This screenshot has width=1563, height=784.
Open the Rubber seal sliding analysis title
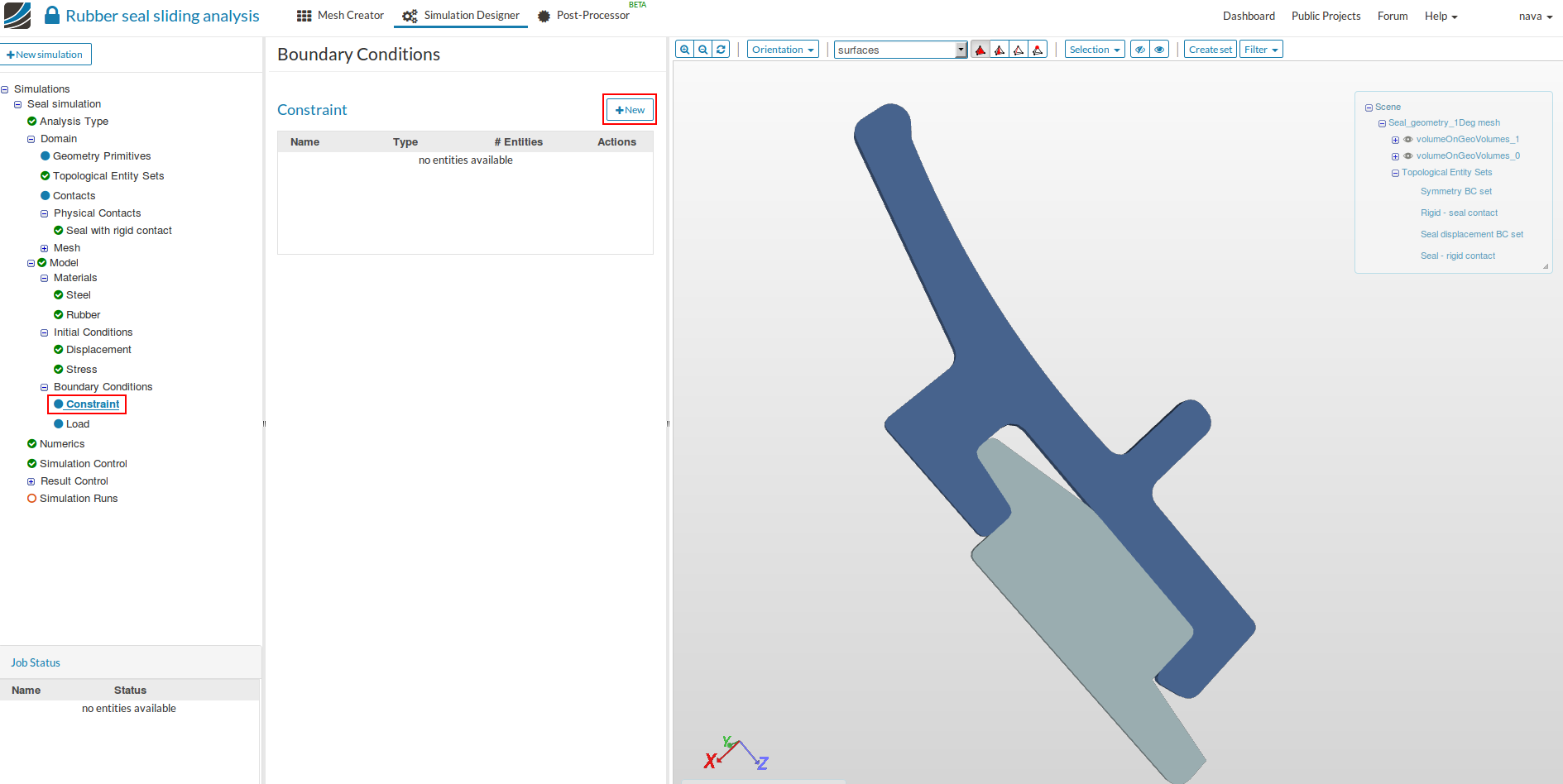(162, 16)
